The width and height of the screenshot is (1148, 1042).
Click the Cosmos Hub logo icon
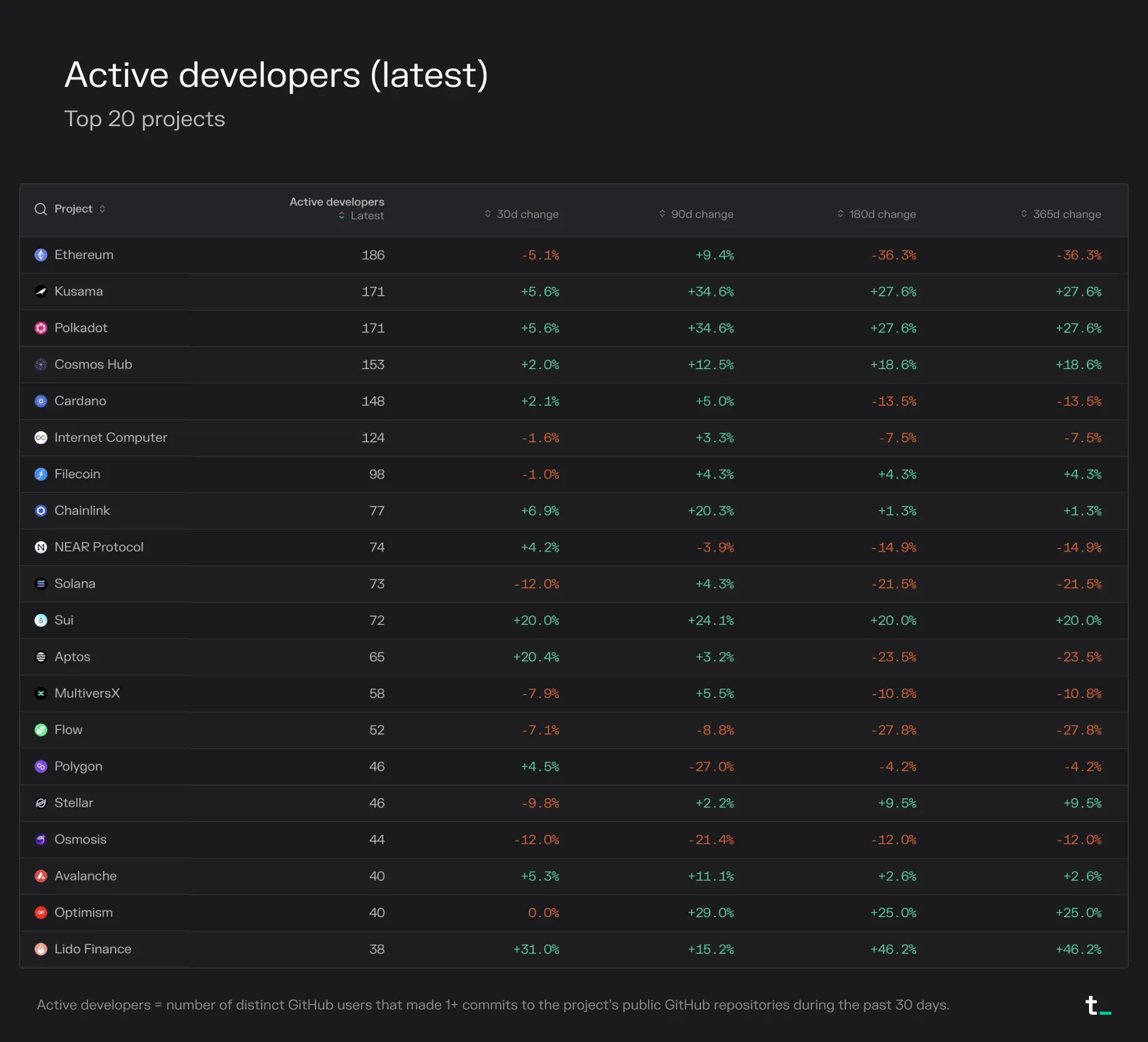[x=41, y=365]
